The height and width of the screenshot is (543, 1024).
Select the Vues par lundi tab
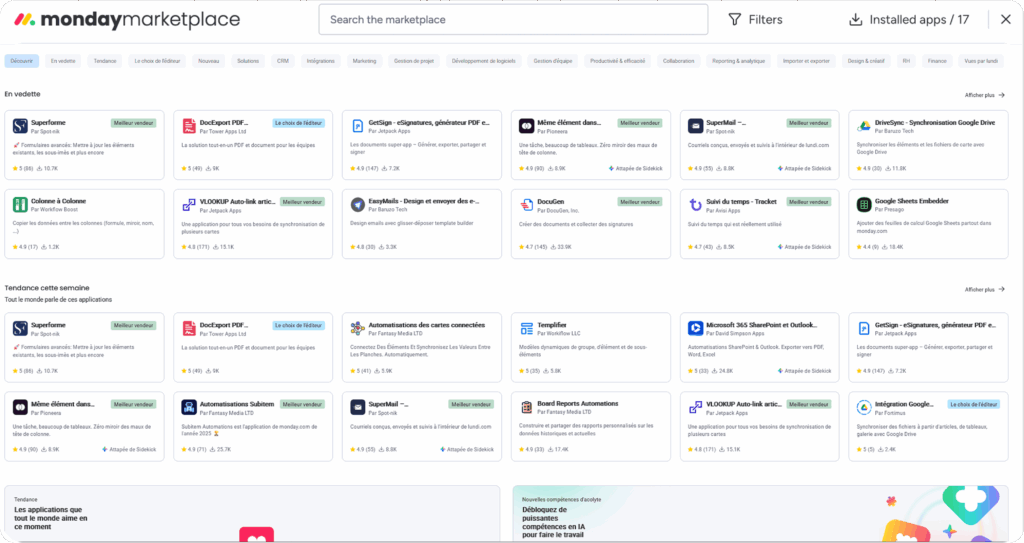click(x=981, y=61)
